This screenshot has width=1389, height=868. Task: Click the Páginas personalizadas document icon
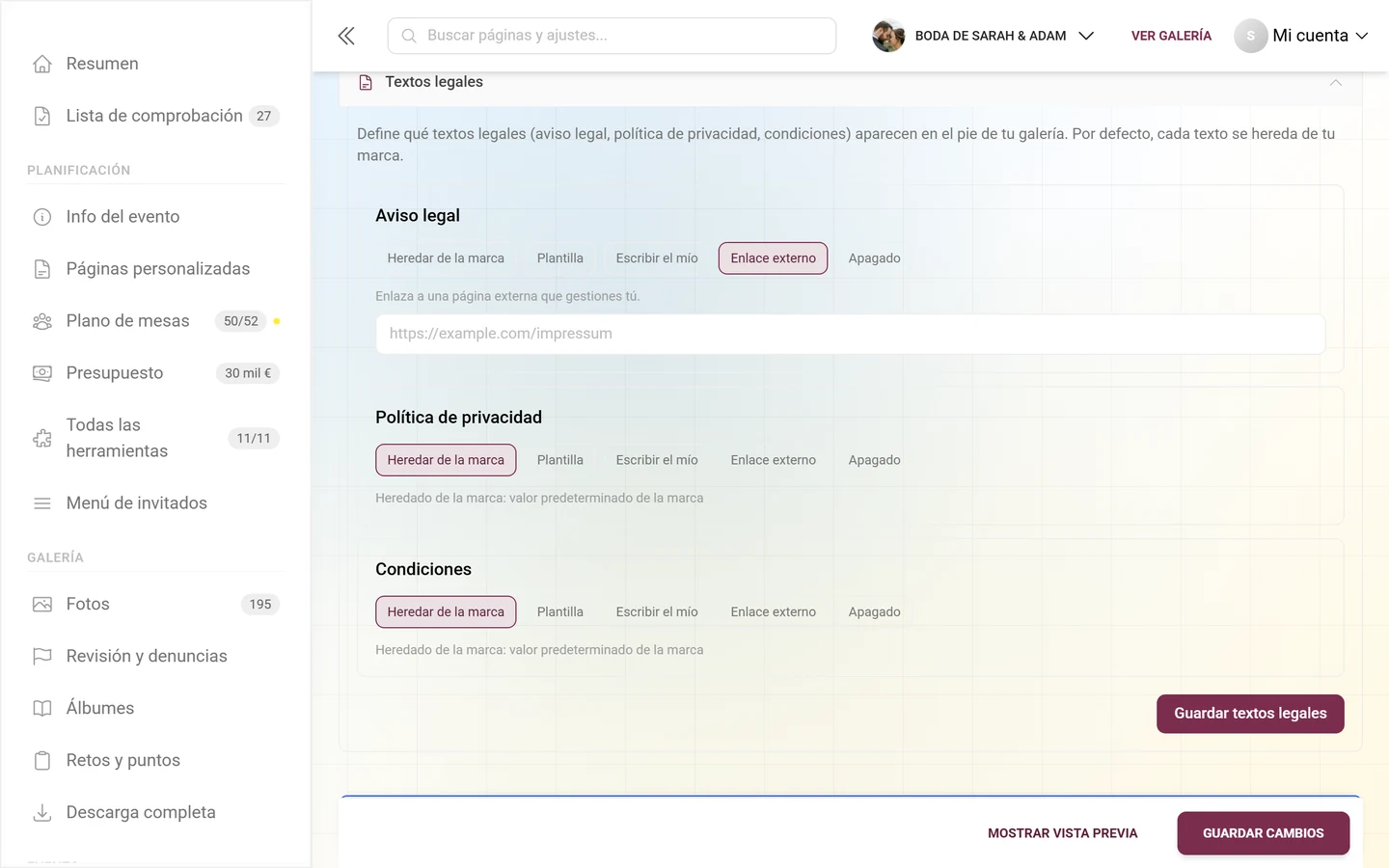[42, 269]
